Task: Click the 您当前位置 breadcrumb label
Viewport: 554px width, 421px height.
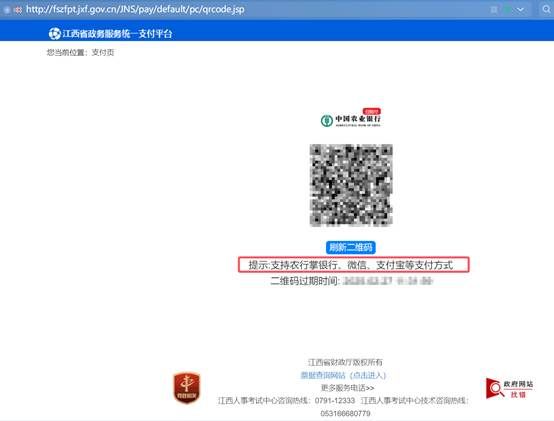Action: click(66, 53)
